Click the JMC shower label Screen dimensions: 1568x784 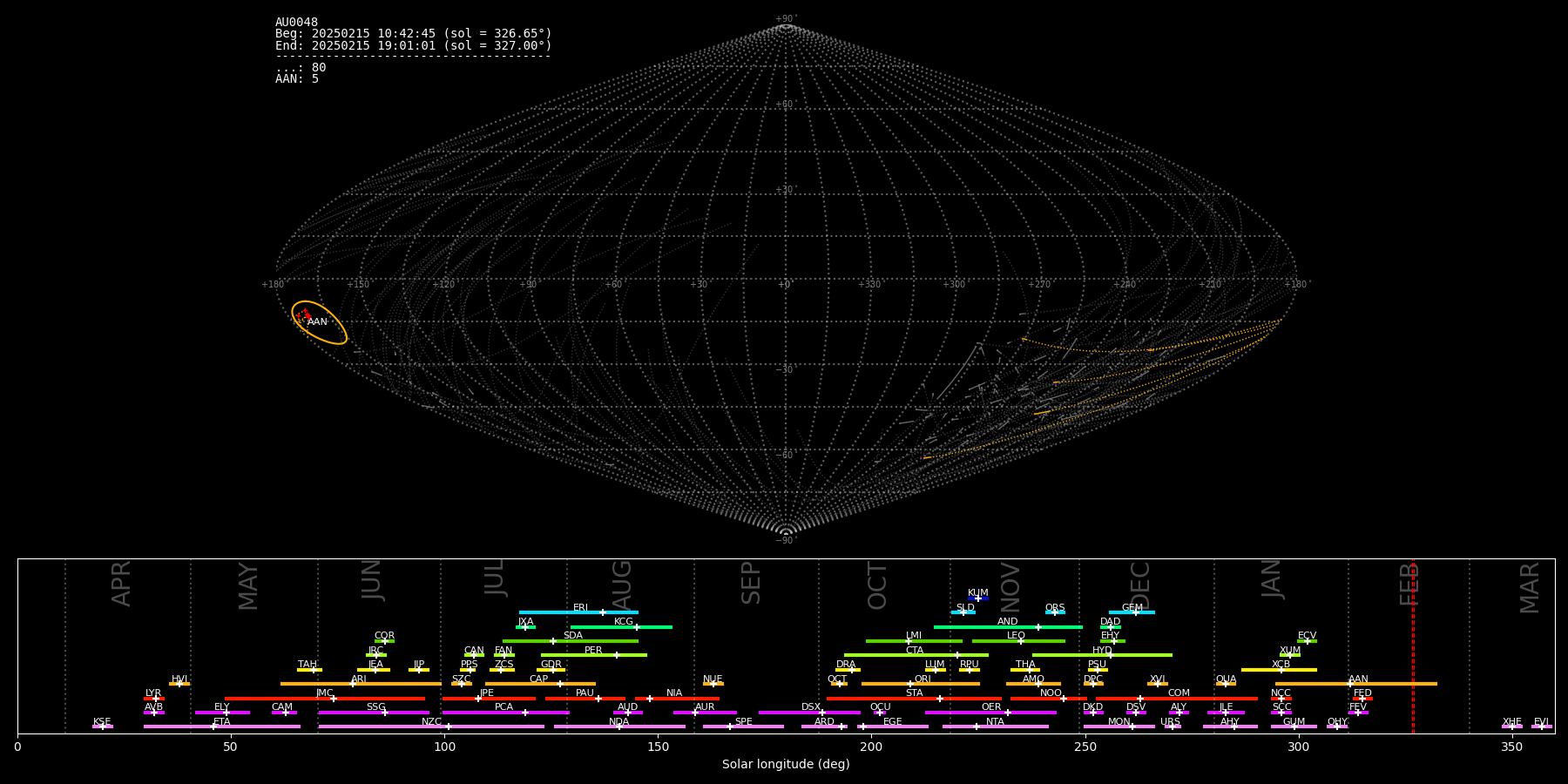point(325,693)
